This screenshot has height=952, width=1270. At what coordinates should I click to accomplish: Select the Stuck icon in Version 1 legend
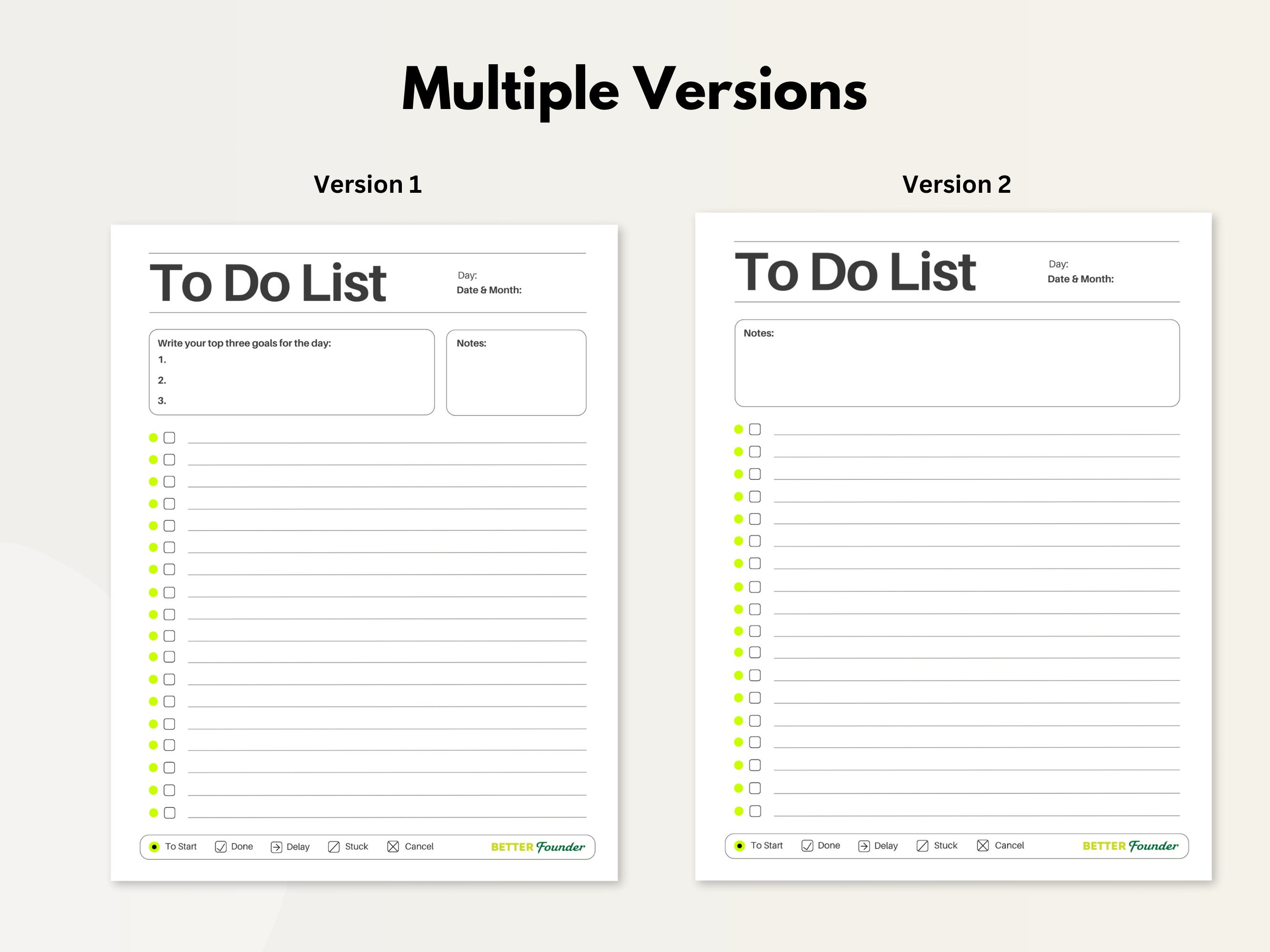334,847
